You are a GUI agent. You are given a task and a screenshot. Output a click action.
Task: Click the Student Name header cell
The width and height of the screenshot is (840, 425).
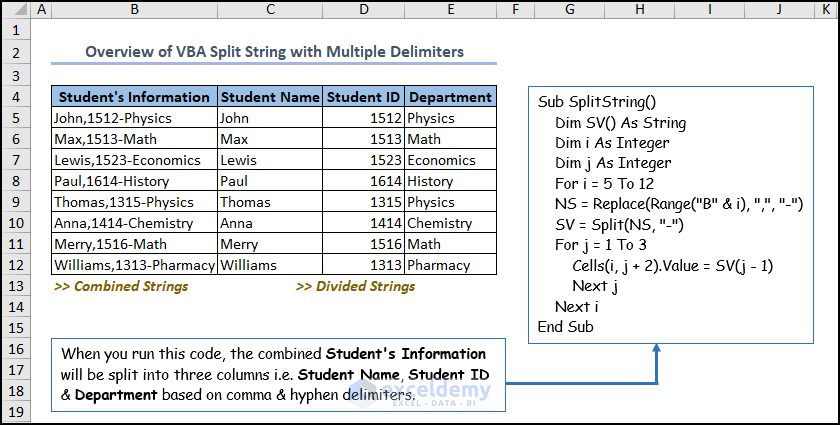click(270, 96)
